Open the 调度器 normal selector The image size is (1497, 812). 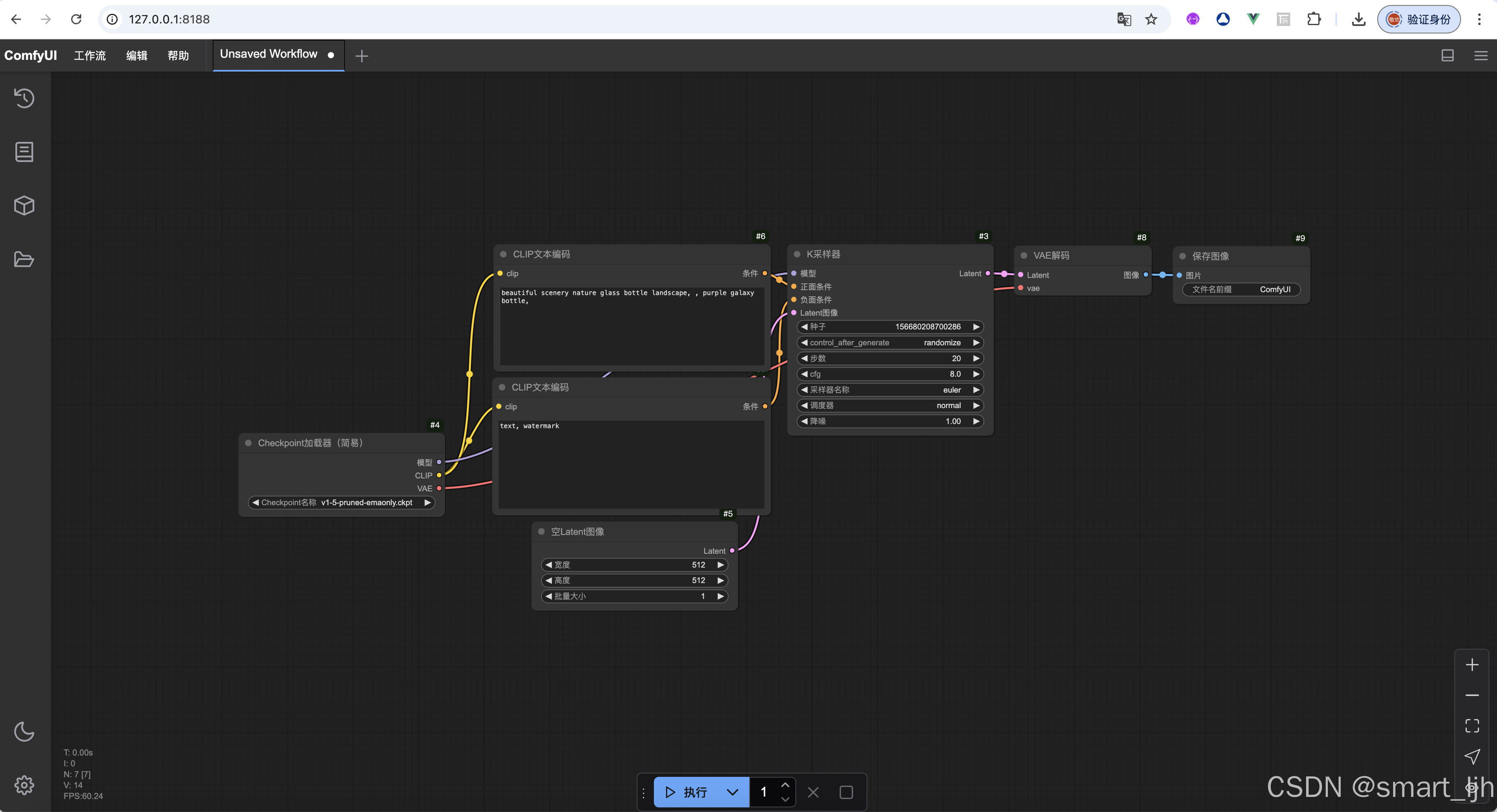(x=889, y=406)
